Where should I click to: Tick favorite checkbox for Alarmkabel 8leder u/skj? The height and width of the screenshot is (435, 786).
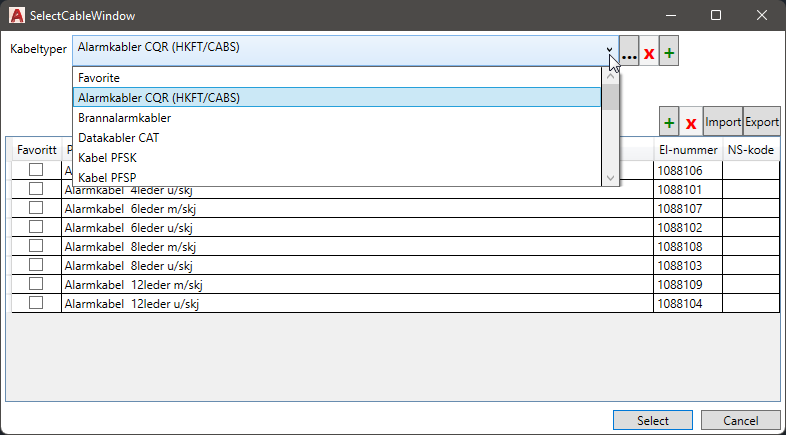coord(36,264)
